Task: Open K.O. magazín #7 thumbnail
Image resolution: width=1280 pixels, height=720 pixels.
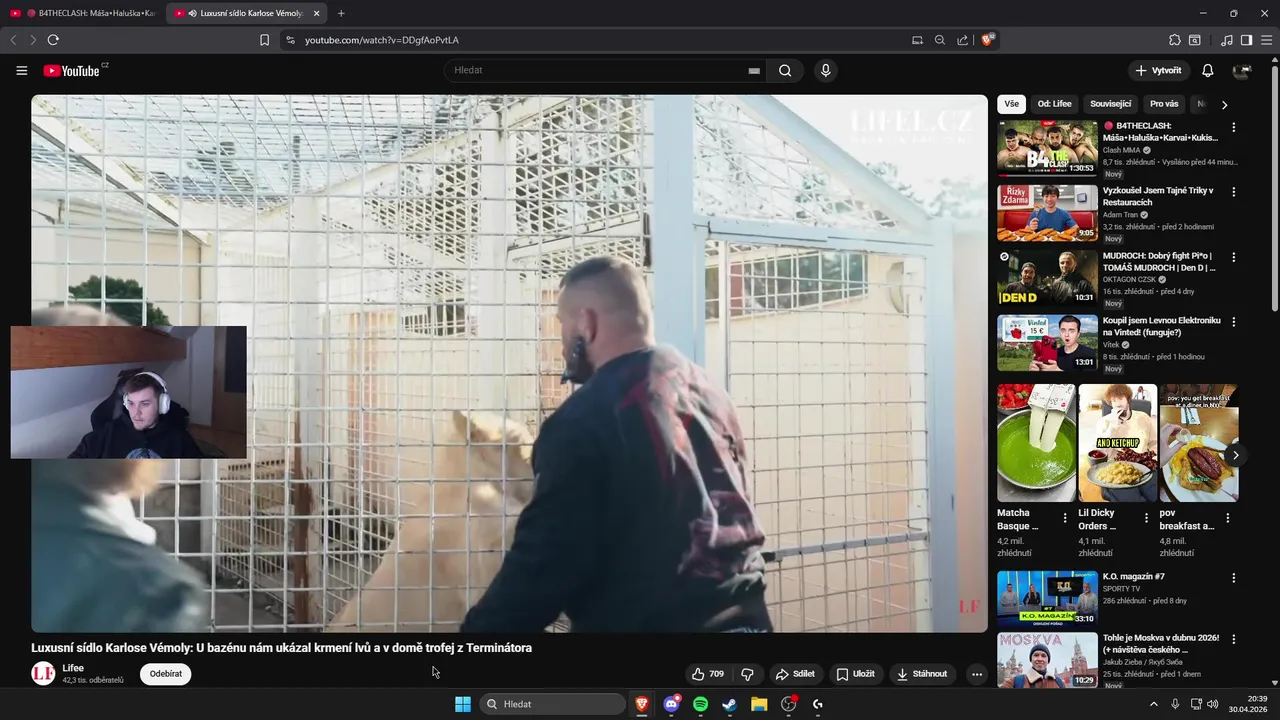Action: [x=1047, y=599]
